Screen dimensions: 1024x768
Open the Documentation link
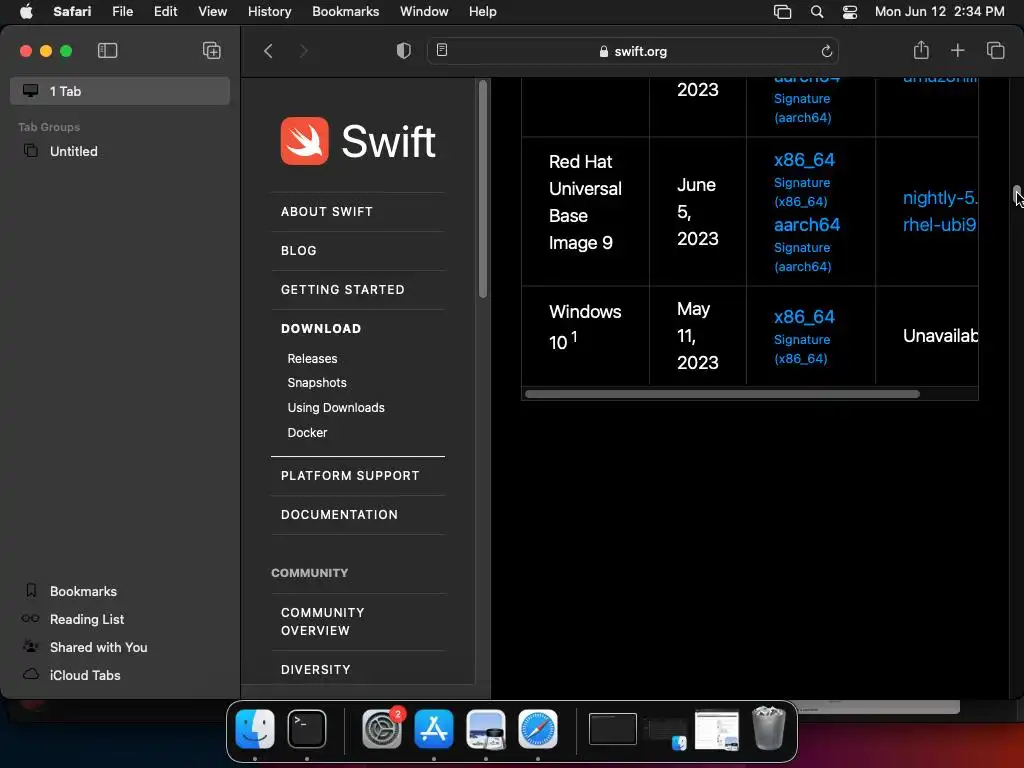(339, 515)
